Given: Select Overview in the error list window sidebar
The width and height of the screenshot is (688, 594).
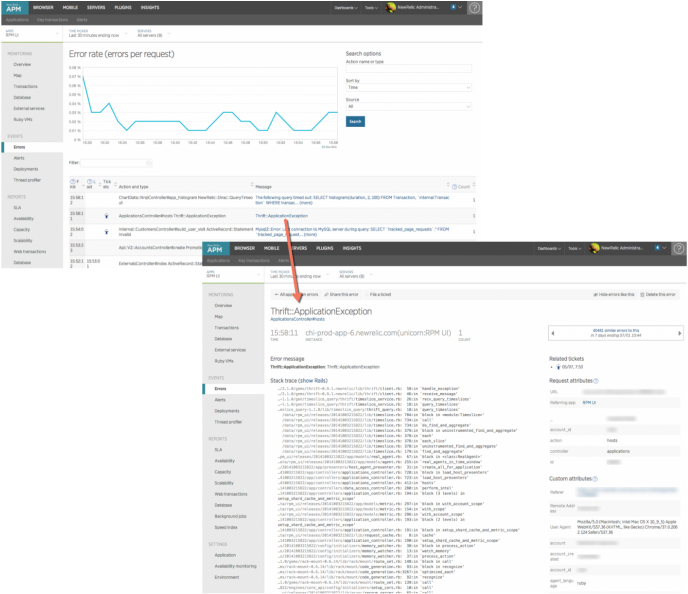Looking at the screenshot, I should 22,64.
